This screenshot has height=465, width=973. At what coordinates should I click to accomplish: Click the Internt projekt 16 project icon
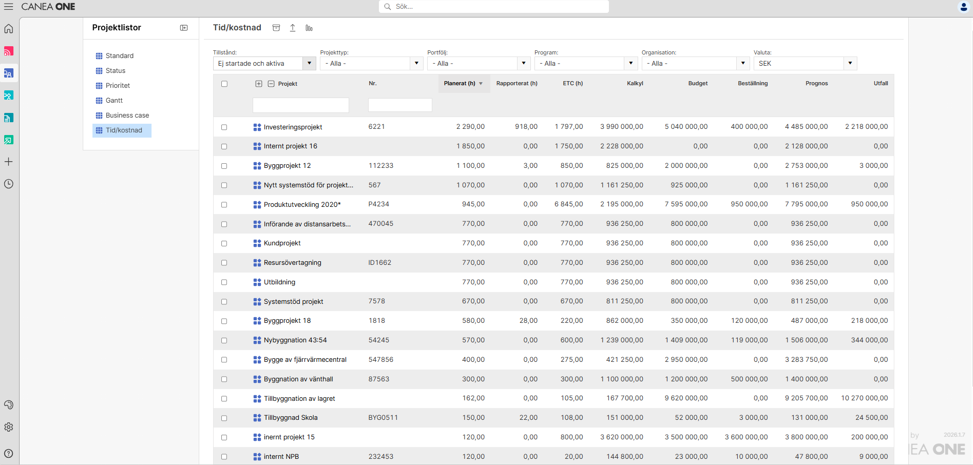click(258, 147)
